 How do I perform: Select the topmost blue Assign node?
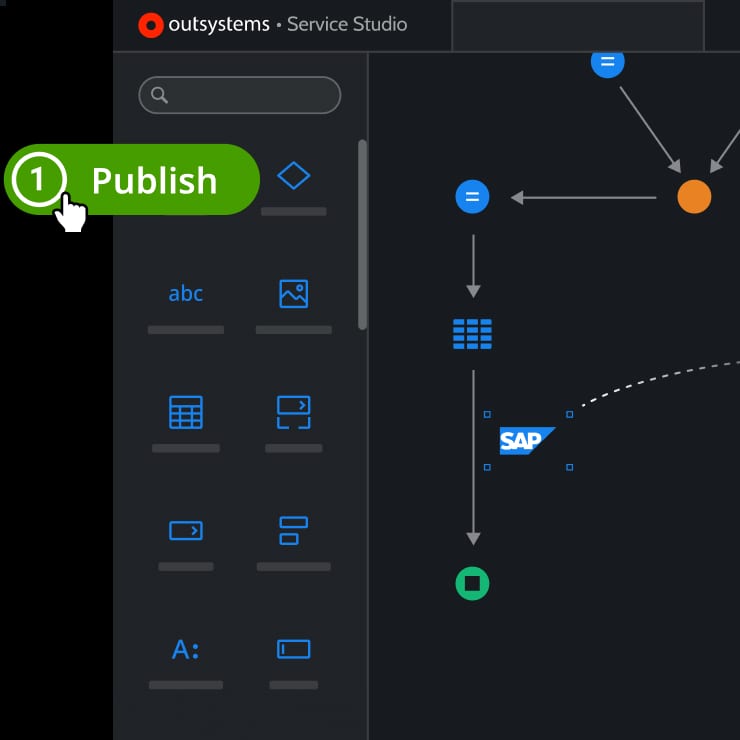coord(607,62)
